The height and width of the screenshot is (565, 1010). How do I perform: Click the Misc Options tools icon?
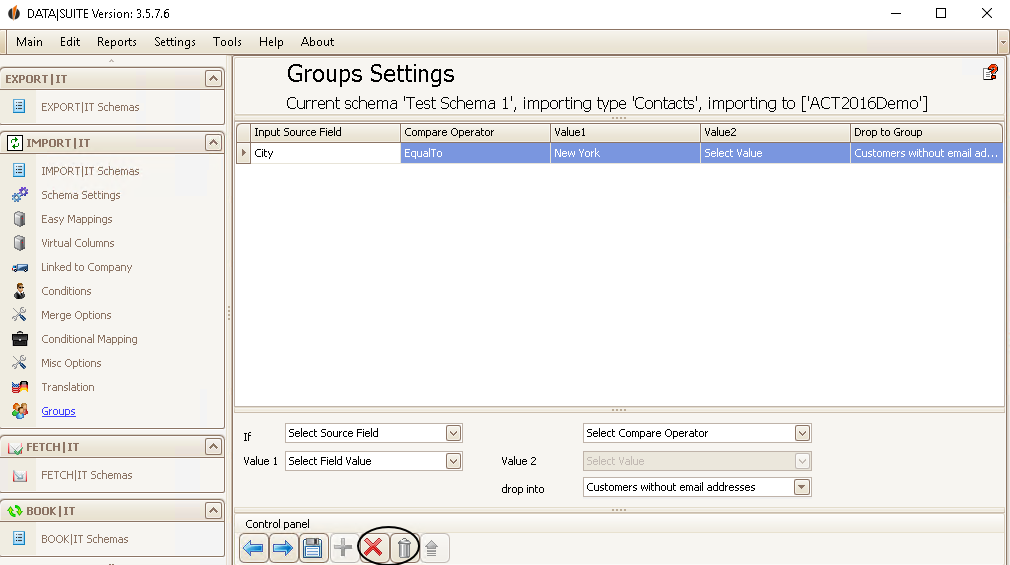[19, 362]
